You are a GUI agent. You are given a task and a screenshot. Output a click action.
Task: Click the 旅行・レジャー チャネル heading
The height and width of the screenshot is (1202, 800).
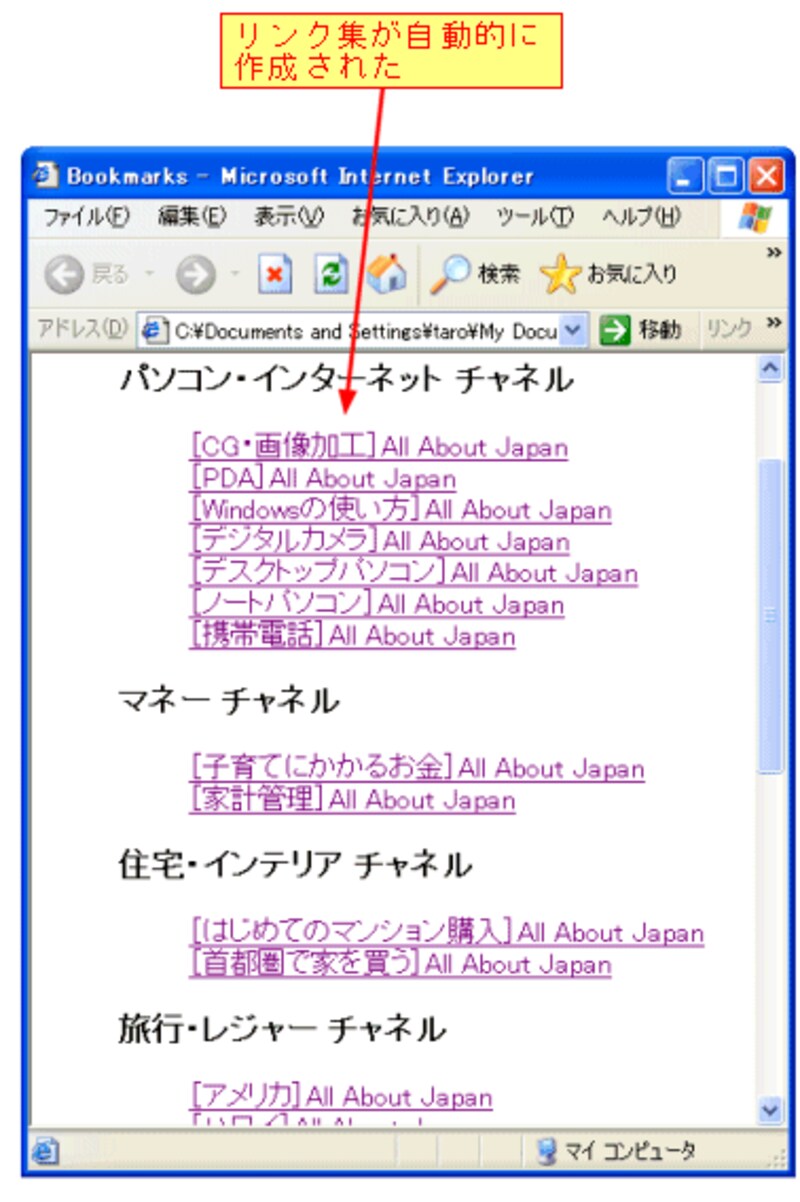[282, 1028]
